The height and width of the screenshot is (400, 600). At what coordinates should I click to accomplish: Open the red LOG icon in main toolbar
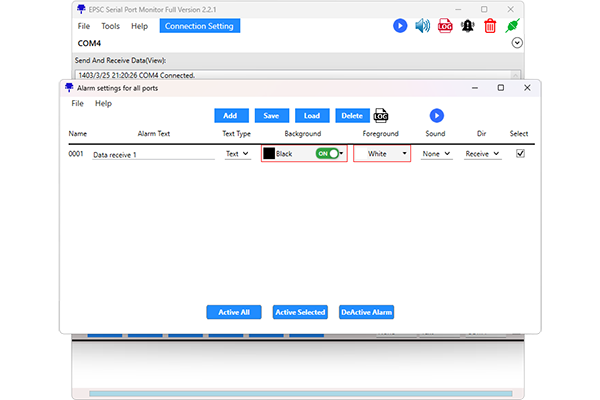pos(445,26)
